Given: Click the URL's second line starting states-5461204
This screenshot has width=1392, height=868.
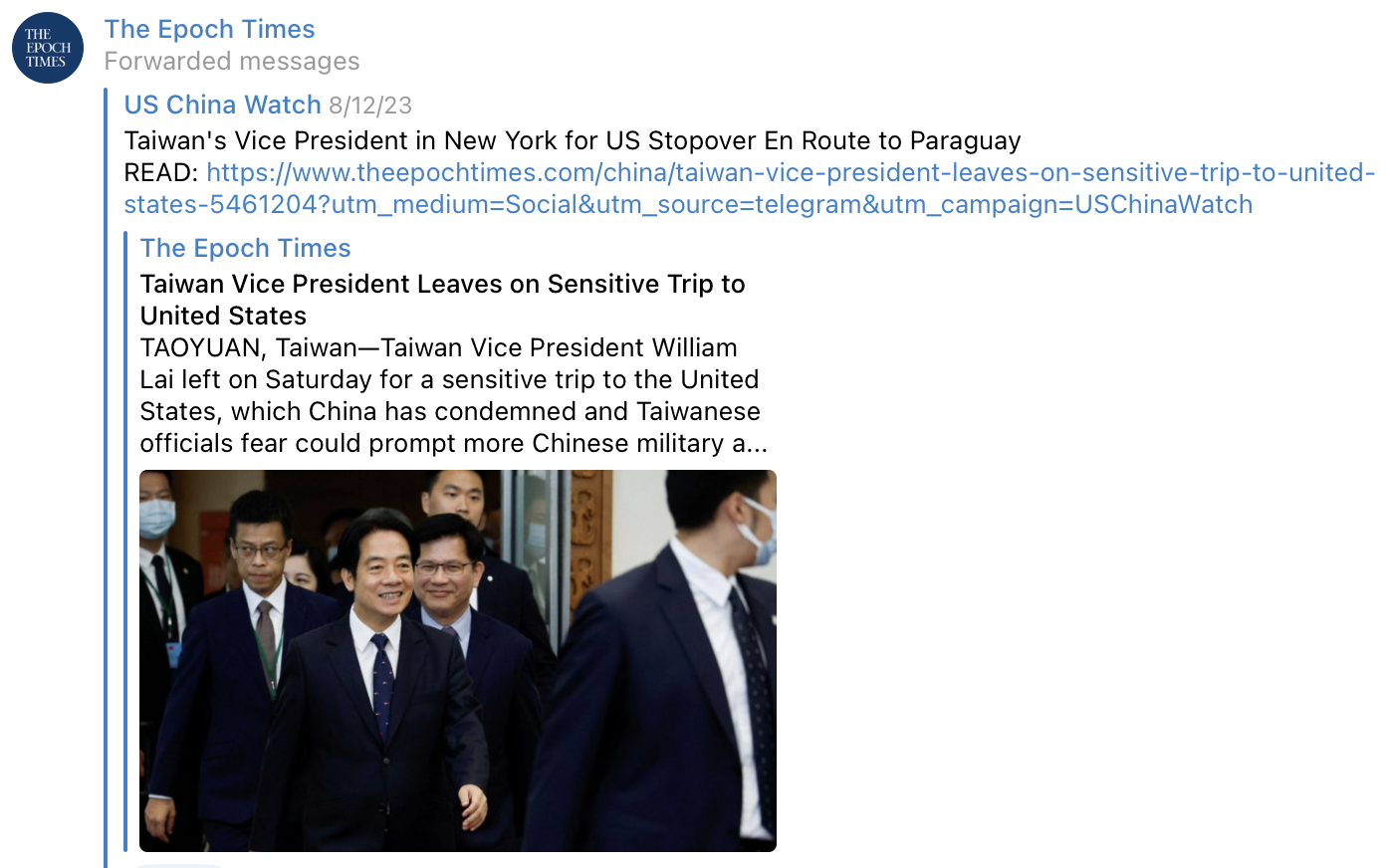Looking at the screenshot, I should pos(688,204).
